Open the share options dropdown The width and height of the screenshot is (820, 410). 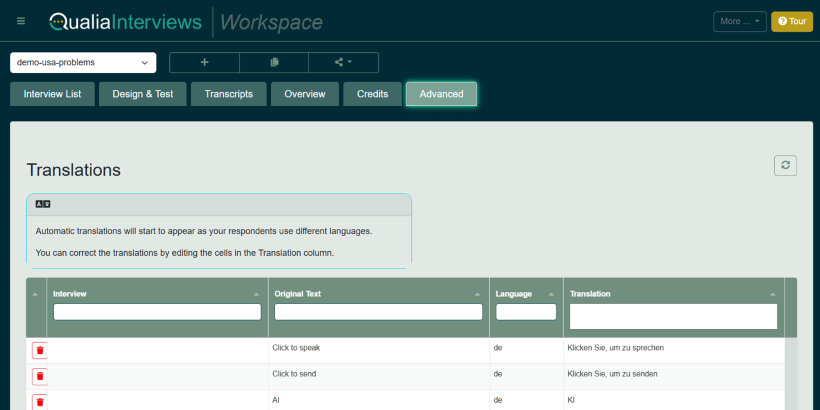coord(344,62)
